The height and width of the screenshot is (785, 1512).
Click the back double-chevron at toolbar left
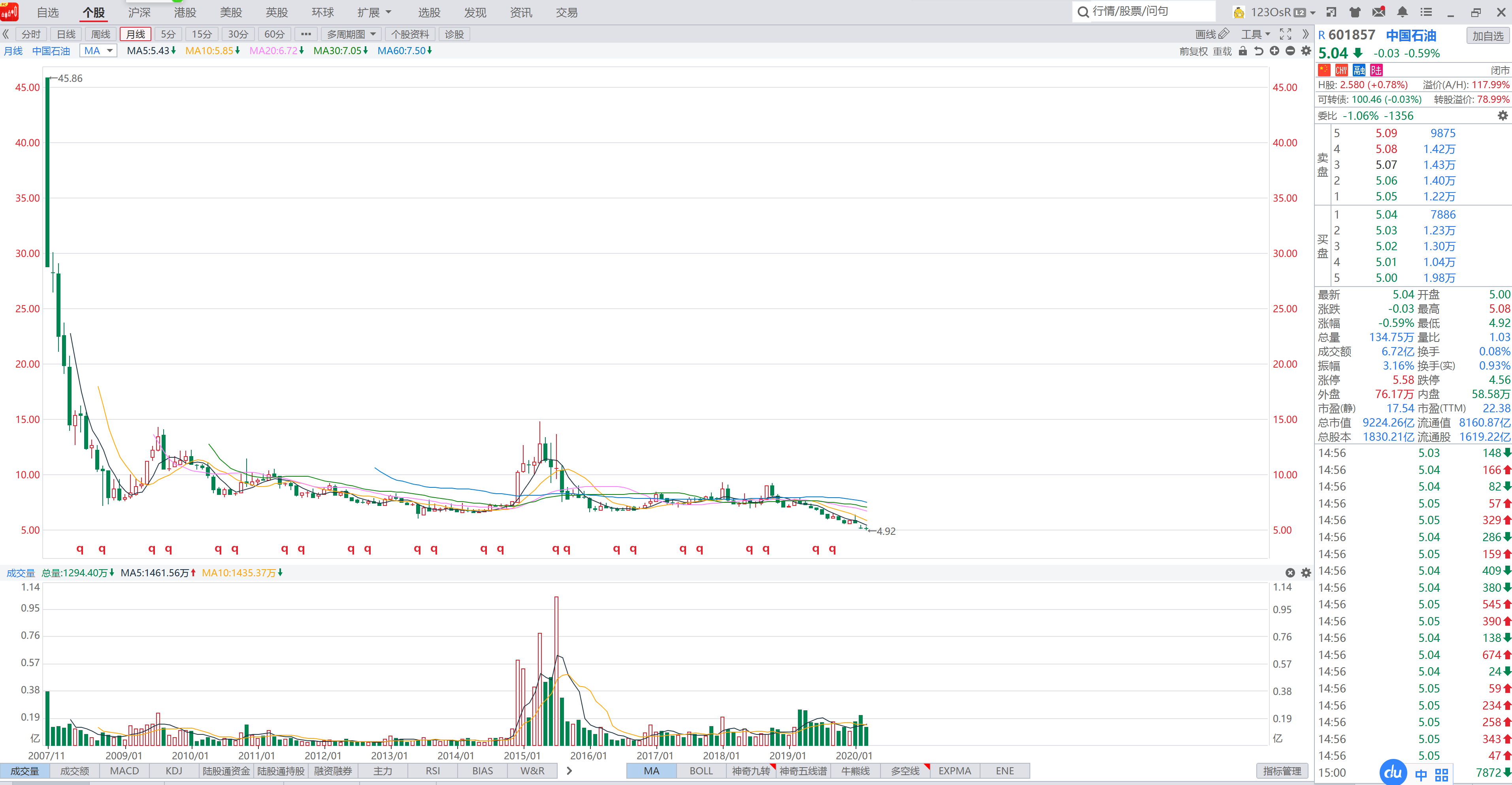click(x=6, y=34)
